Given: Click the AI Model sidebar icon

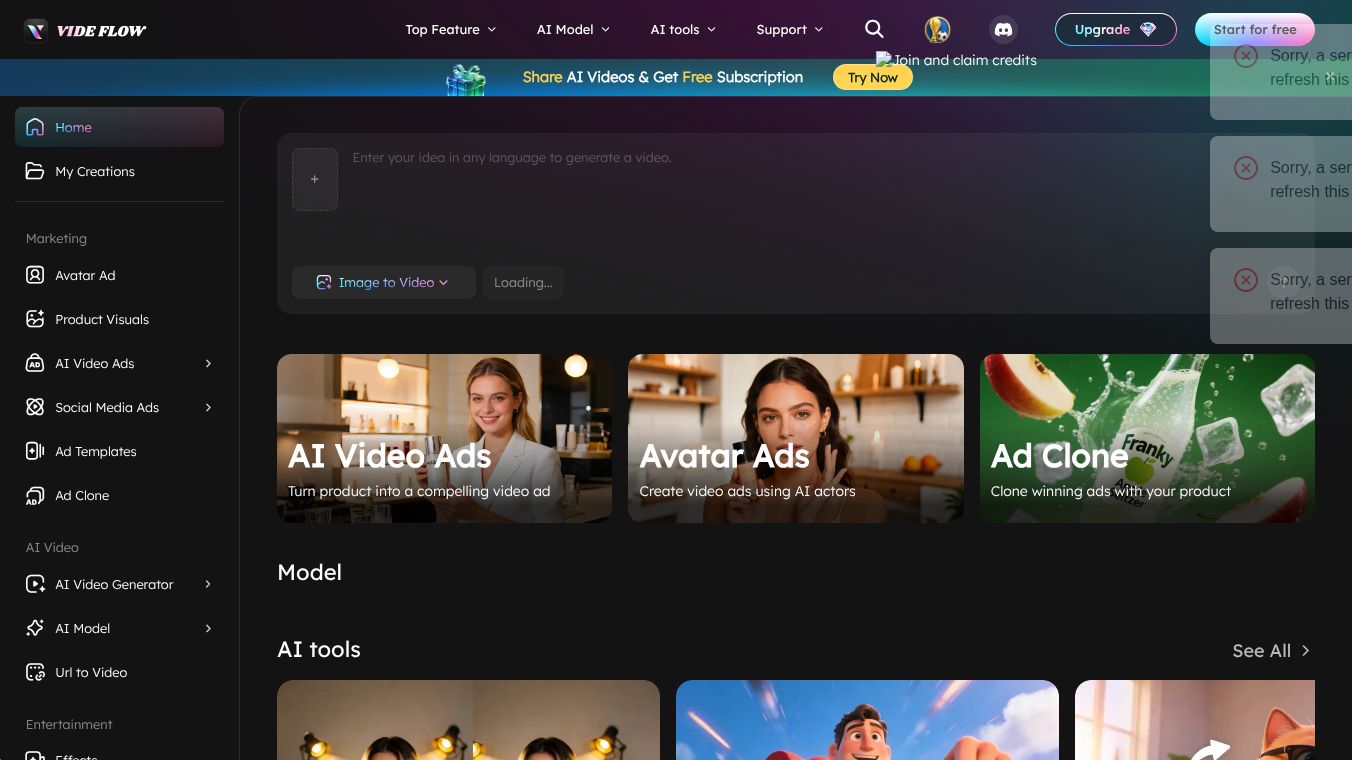Looking at the screenshot, I should click(35, 628).
